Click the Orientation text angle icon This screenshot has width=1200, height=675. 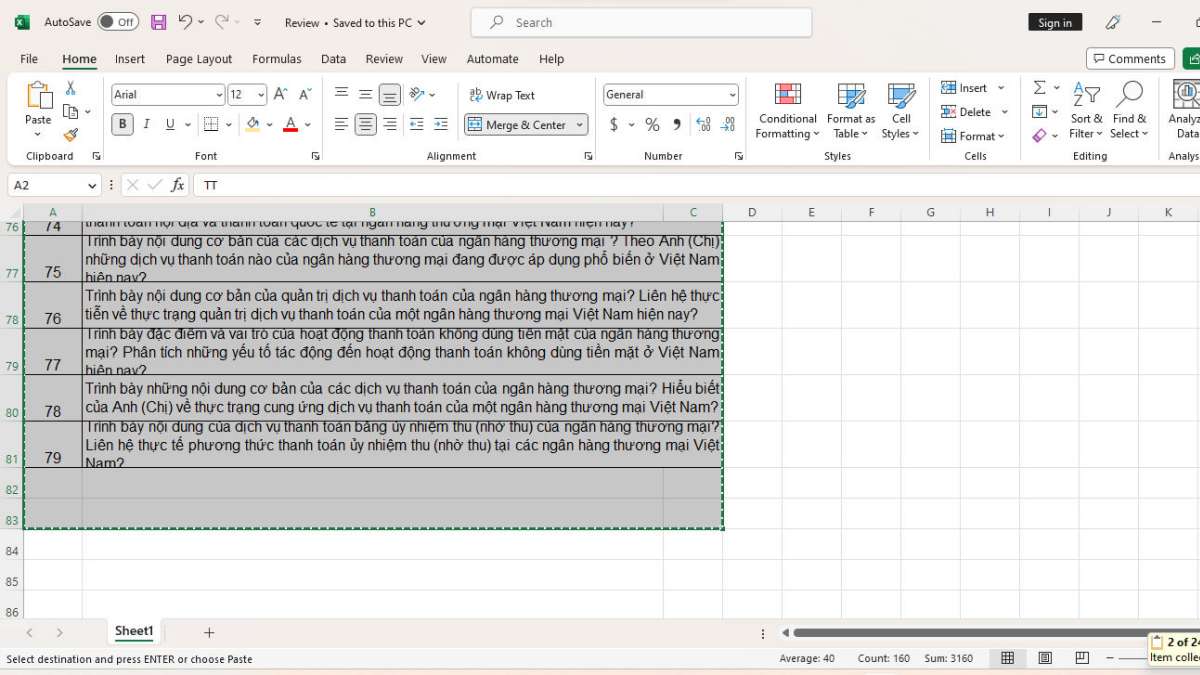click(417, 95)
